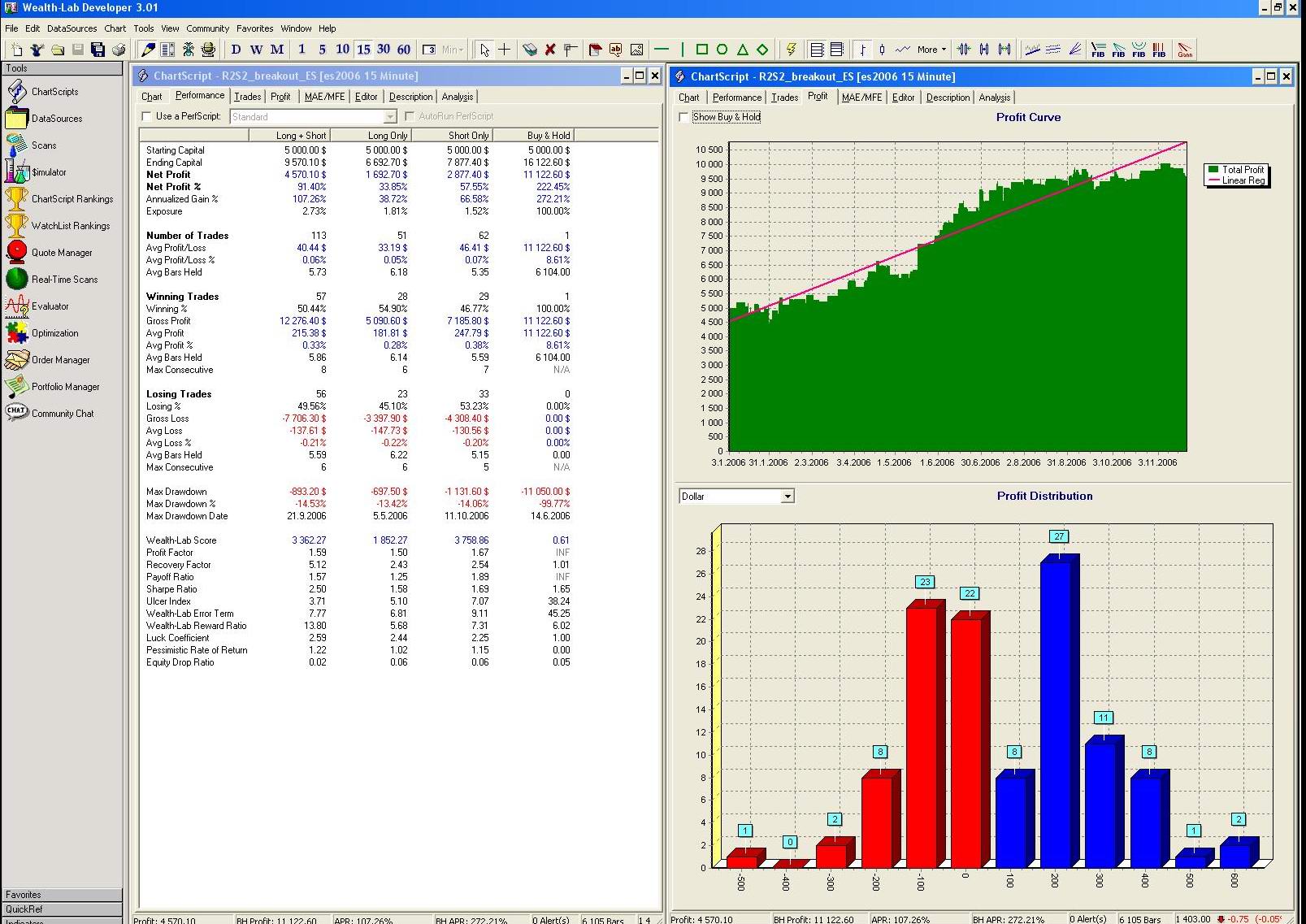Image resolution: width=1306 pixels, height=924 pixels.
Task: Click the printer toolbar icon
Action: tap(119, 50)
